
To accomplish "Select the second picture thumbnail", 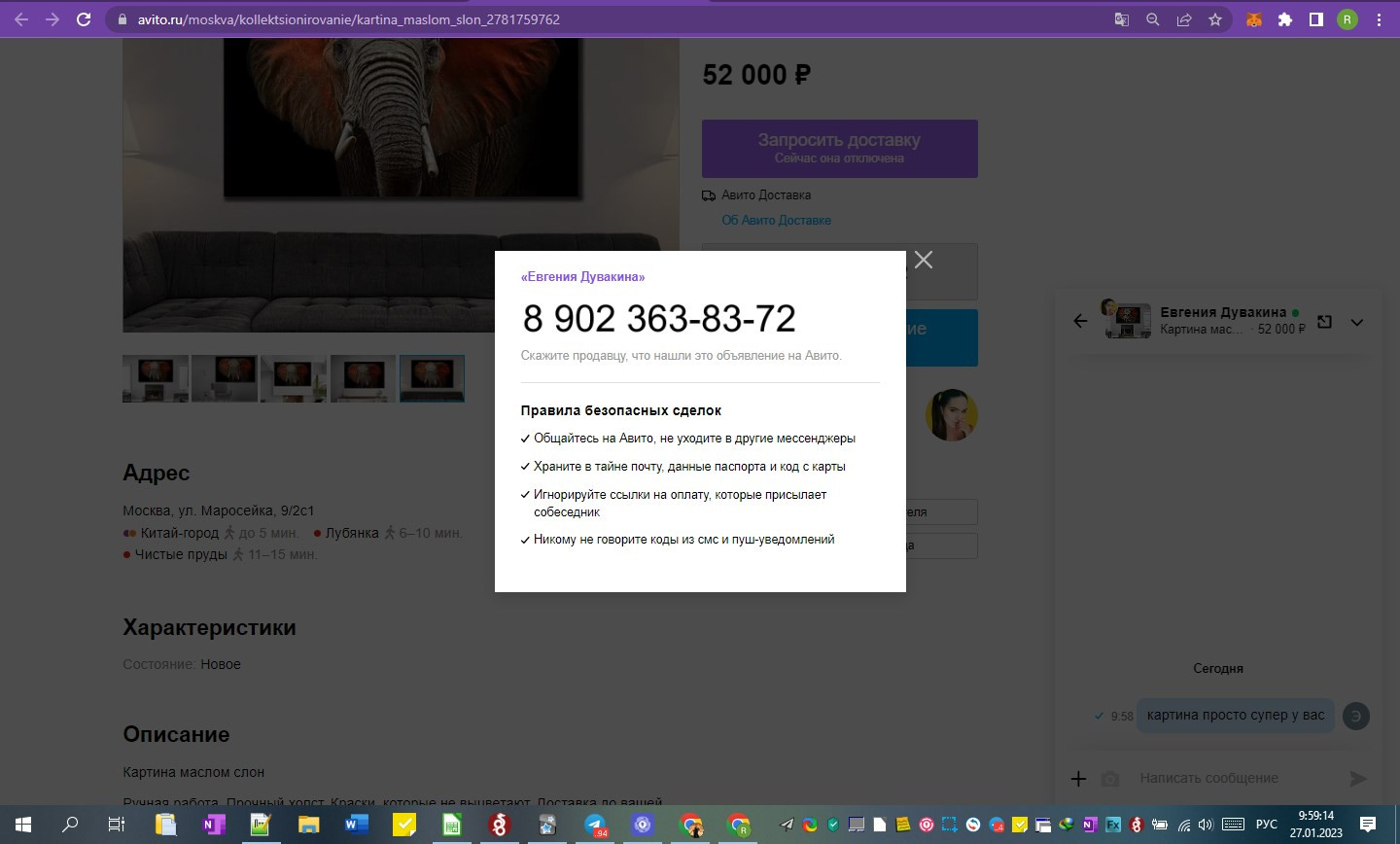I will pyautogui.click(x=225, y=378).
